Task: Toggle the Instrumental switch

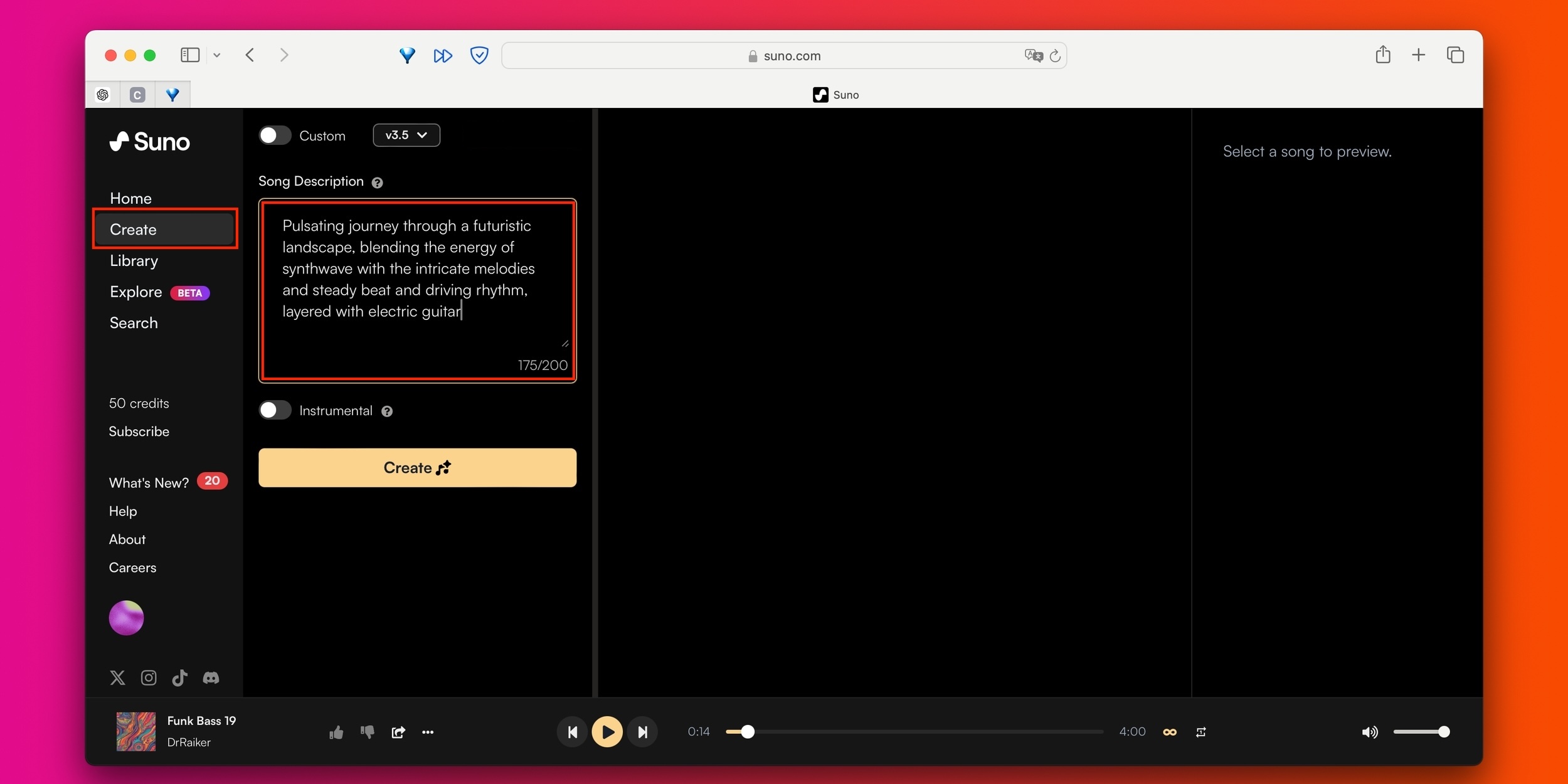Action: pyautogui.click(x=275, y=410)
